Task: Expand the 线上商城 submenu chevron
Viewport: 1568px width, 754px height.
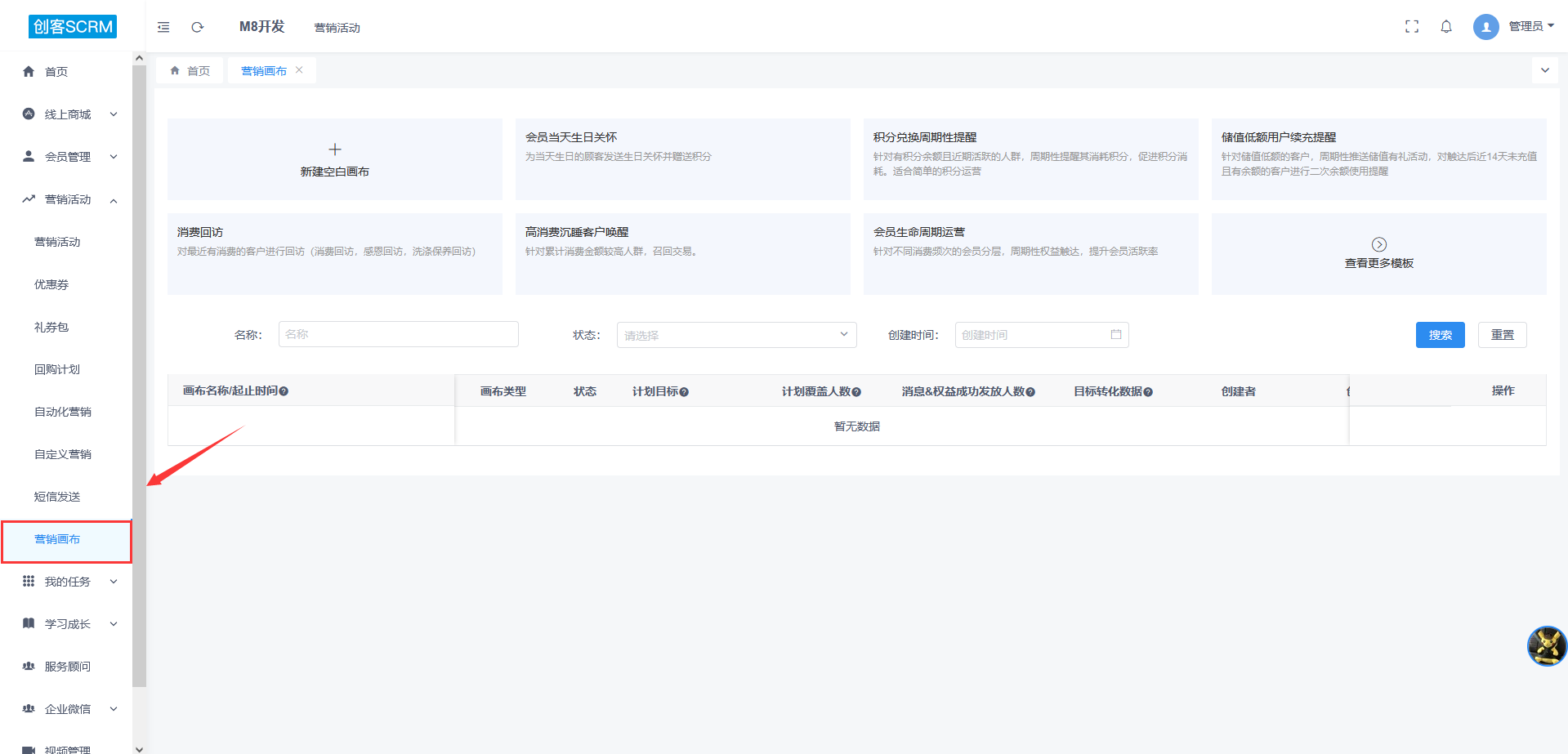Action: [114, 114]
